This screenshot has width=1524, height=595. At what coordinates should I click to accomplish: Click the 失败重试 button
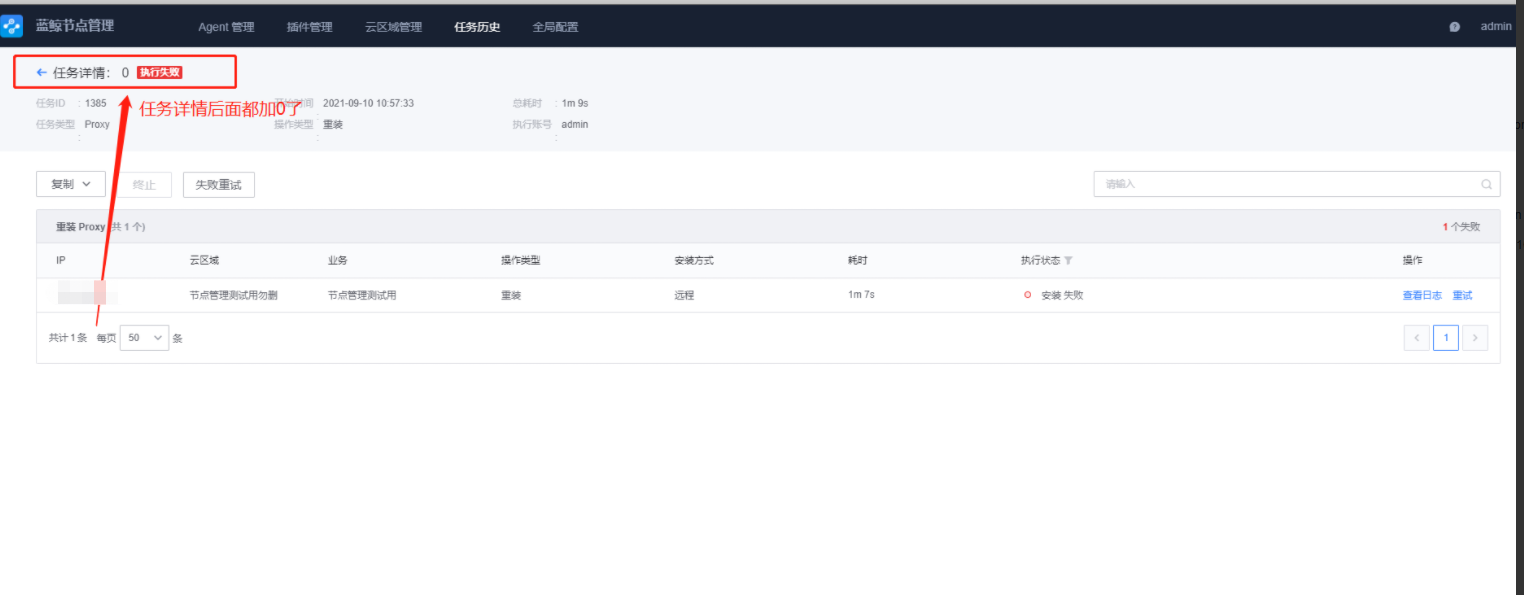[x=218, y=185]
